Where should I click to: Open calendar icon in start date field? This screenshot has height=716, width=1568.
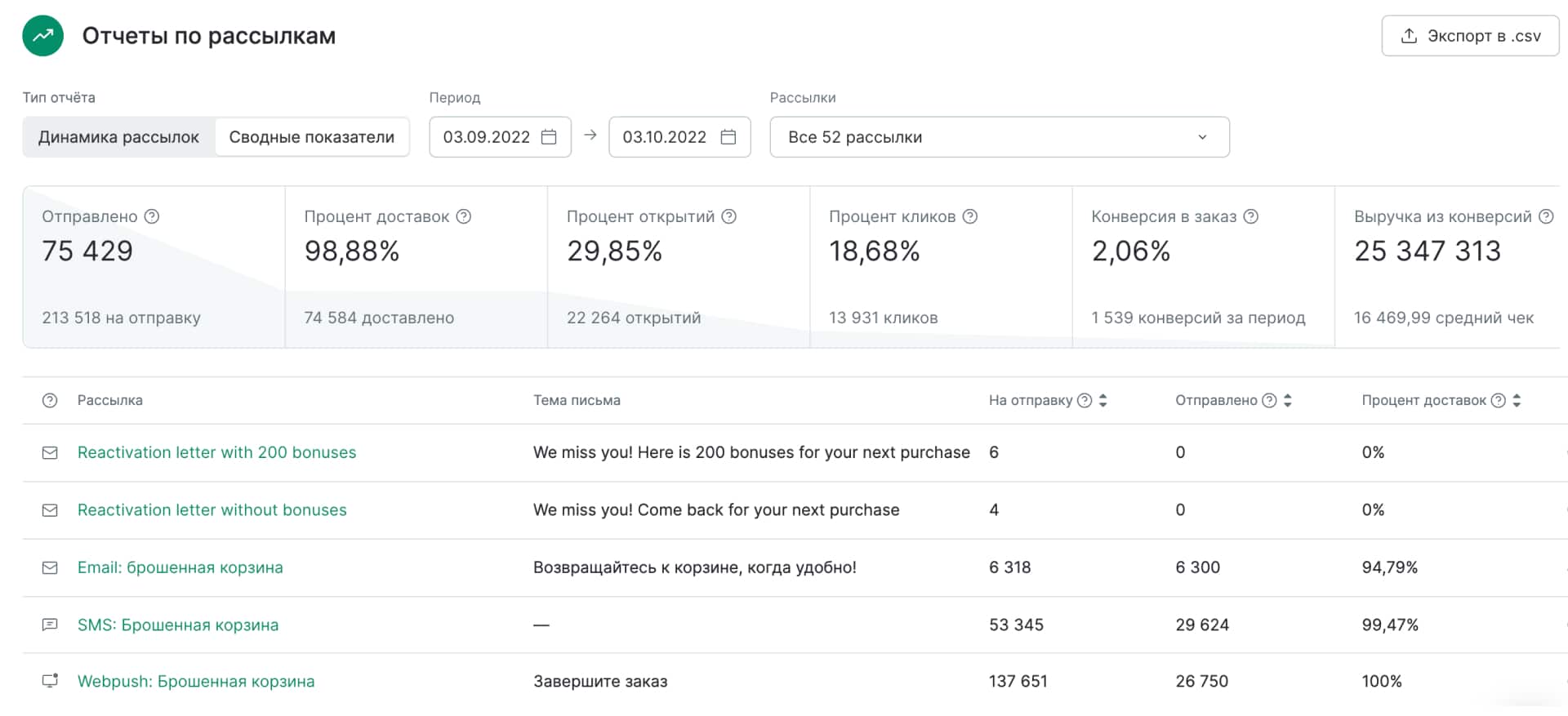pos(550,137)
